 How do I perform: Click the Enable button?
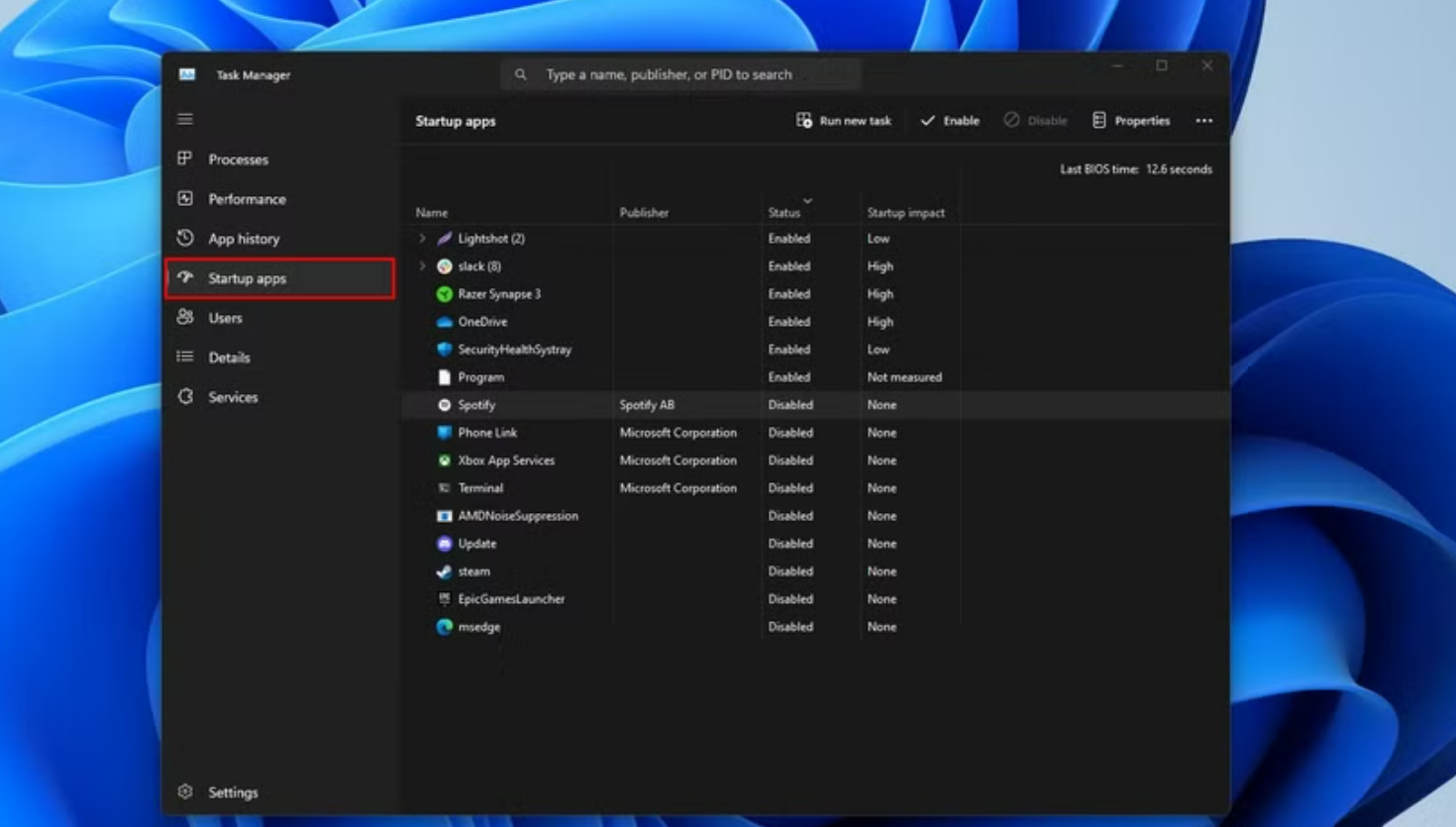[x=950, y=121]
